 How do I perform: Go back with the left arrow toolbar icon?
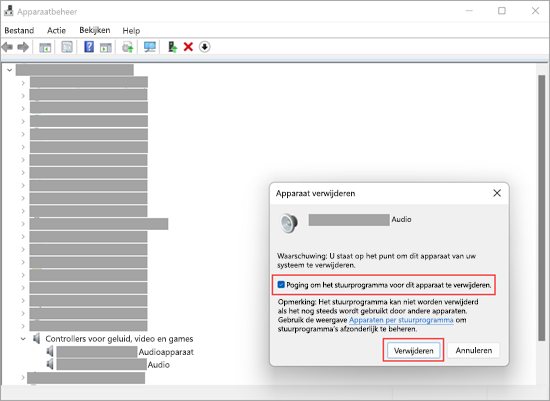(7, 47)
